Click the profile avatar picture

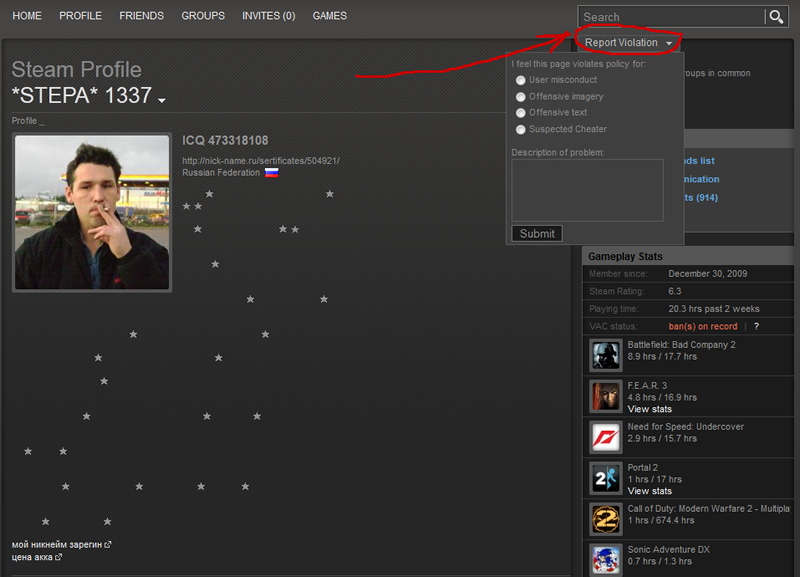[92, 212]
